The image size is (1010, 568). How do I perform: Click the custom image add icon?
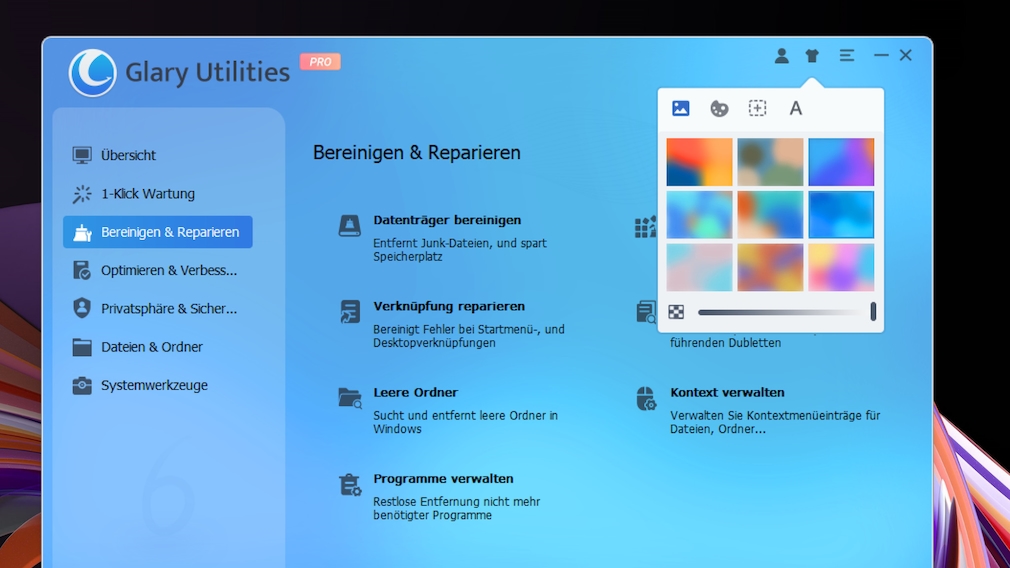(x=757, y=108)
